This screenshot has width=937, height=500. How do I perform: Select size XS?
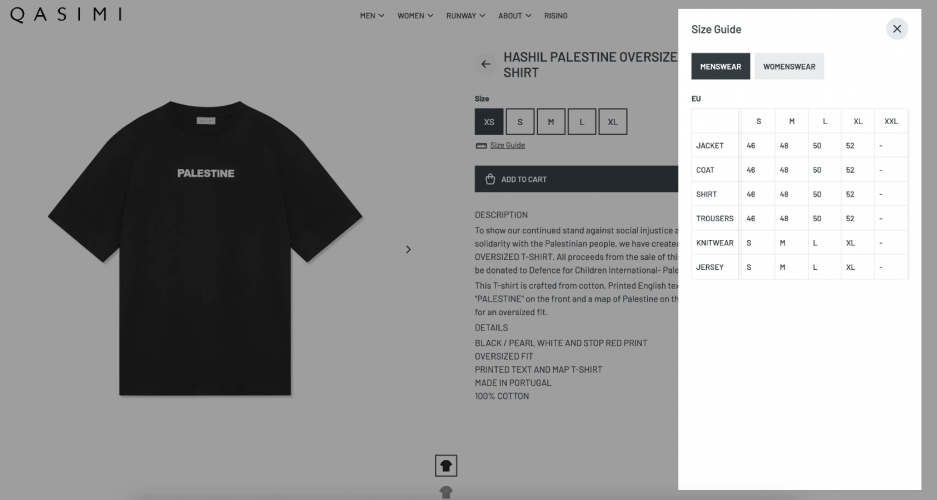tap(489, 122)
